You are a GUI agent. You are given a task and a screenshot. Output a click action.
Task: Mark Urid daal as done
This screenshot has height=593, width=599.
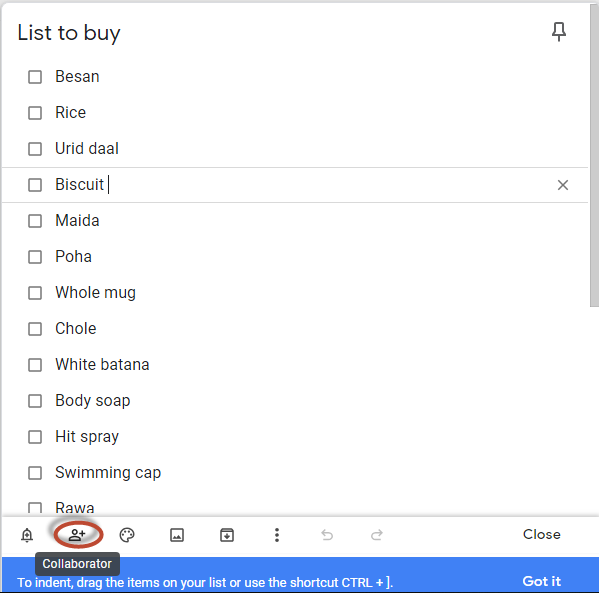tap(35, 149)
